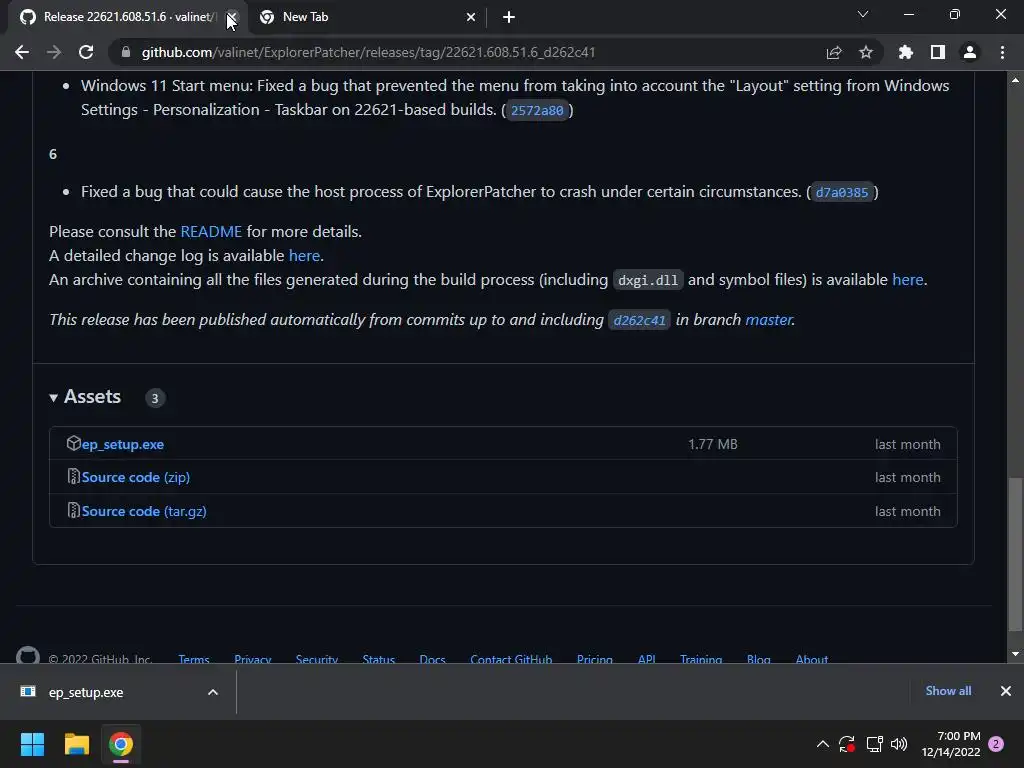Image resolution: width=1024 pixels, height=768 pixels.
Task: Click the GitHub logo in footer
Action: coord(27,656)
